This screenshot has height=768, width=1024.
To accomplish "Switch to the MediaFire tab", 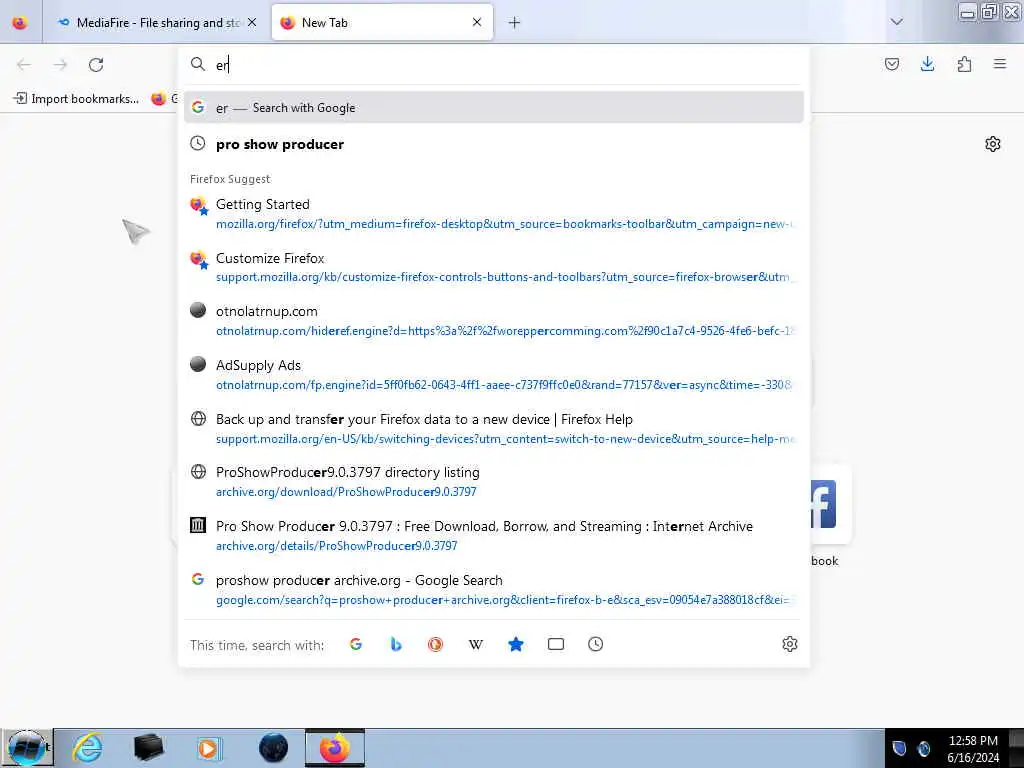I will click(x=155, y=23).
